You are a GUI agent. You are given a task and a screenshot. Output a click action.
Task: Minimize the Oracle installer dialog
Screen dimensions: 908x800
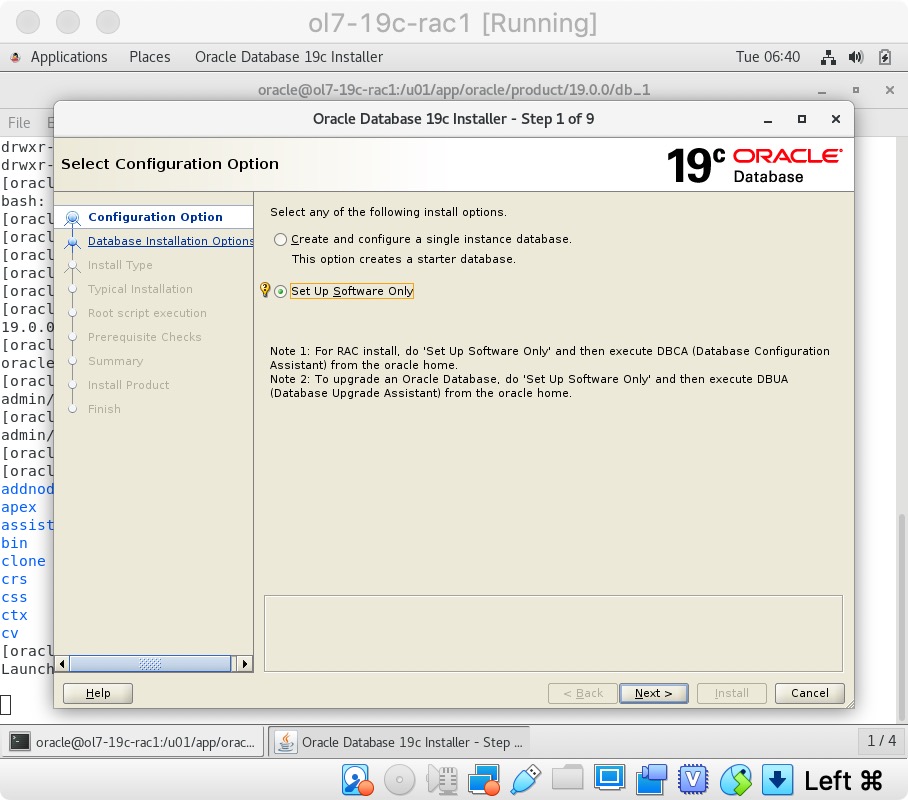click(768, 120)
